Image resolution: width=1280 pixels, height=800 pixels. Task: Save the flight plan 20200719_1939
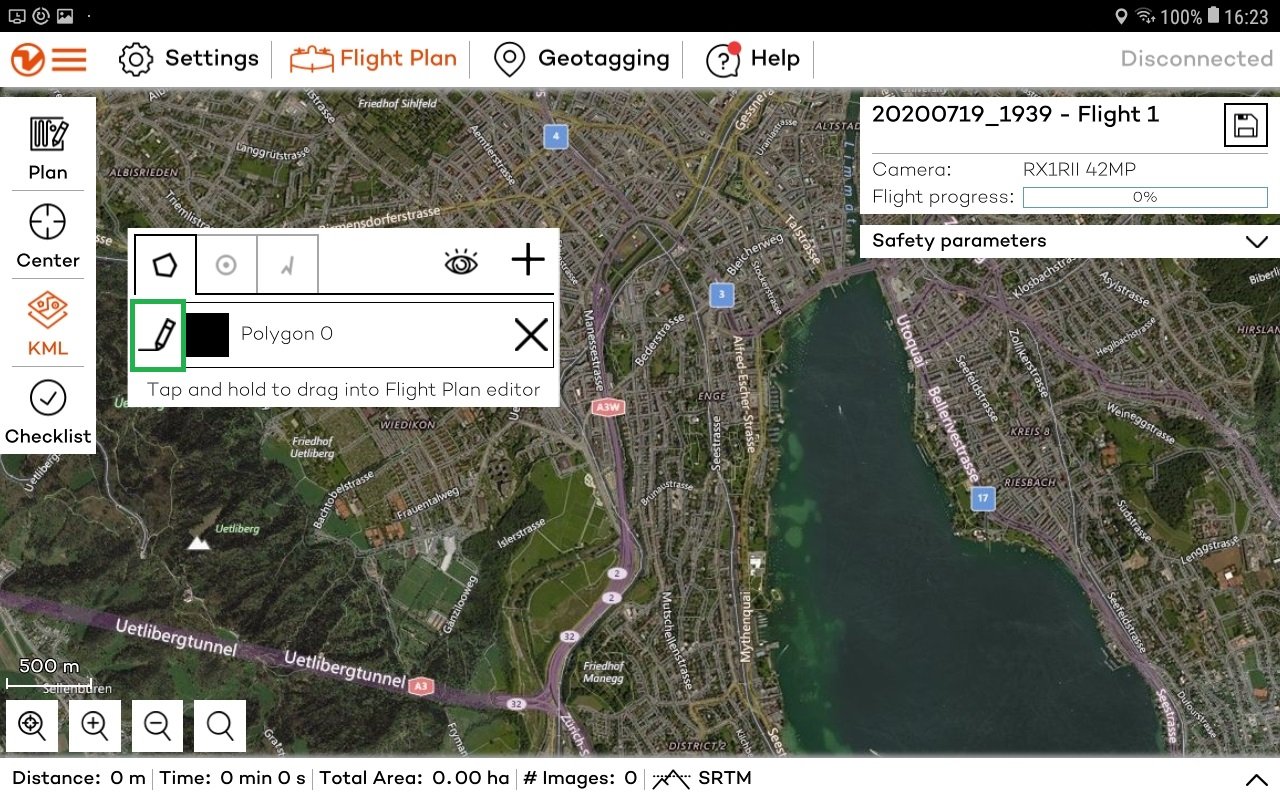[x=1245, y=124]
